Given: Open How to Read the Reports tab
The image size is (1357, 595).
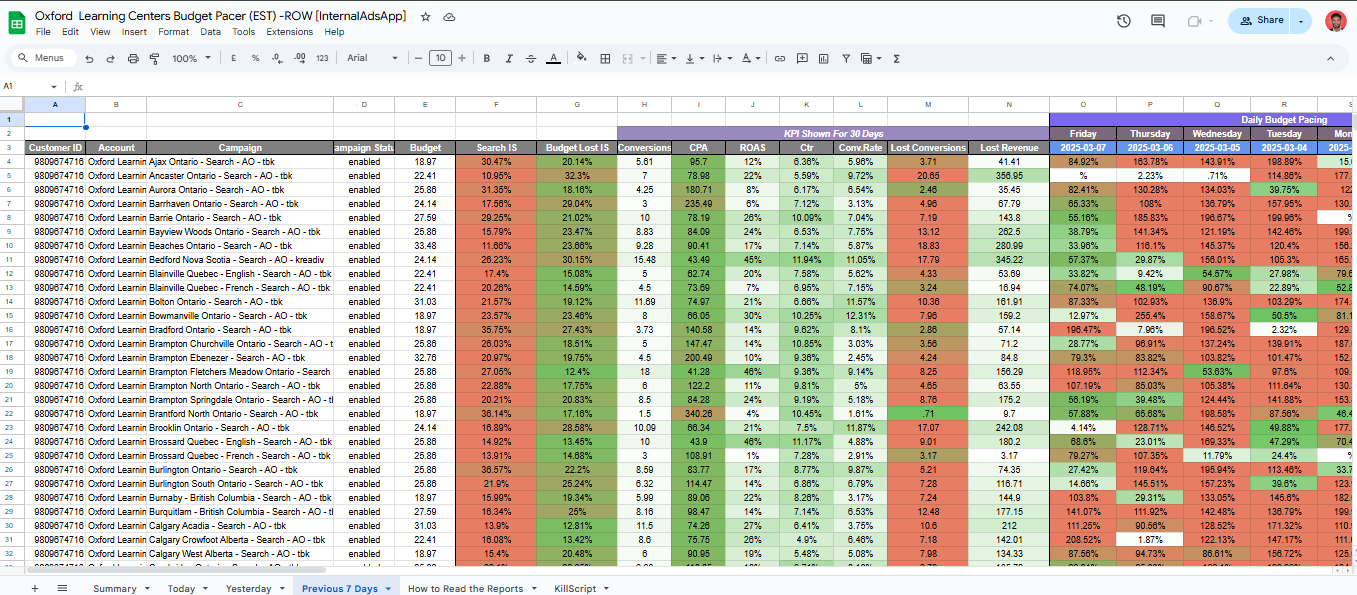Looking at the screenshot, I should coord(472,588).
